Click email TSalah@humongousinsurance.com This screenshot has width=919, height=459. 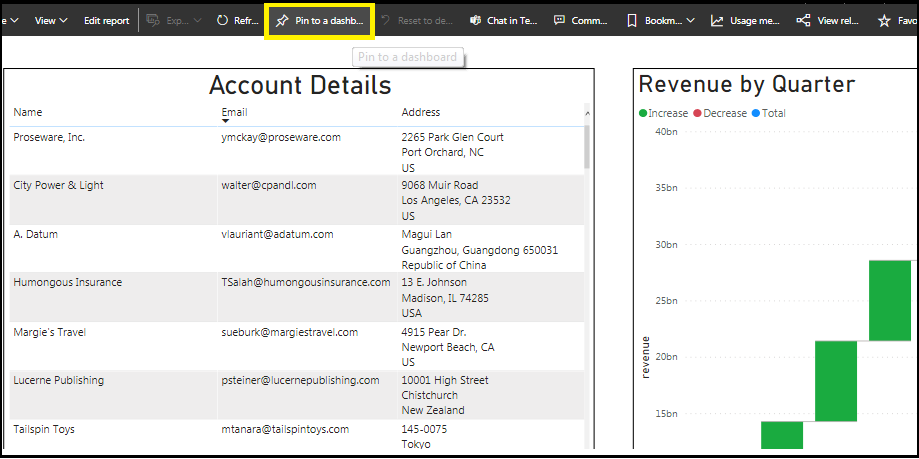point(306,283)
